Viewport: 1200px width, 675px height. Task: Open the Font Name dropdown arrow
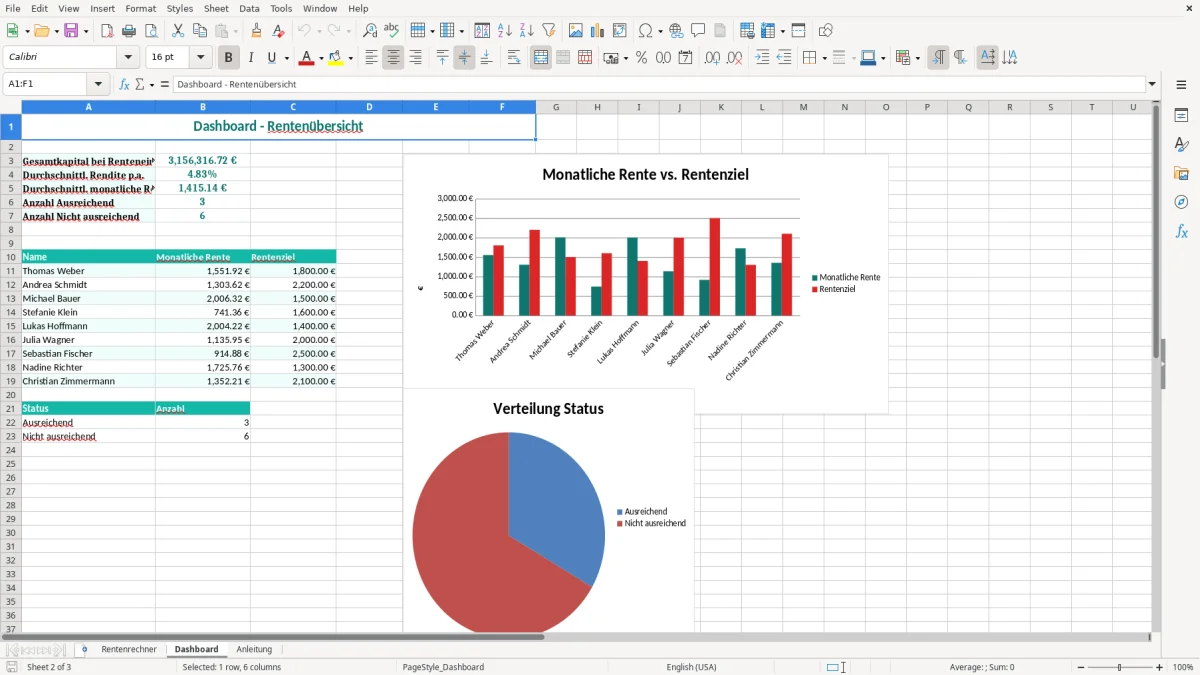pos(128,58)
